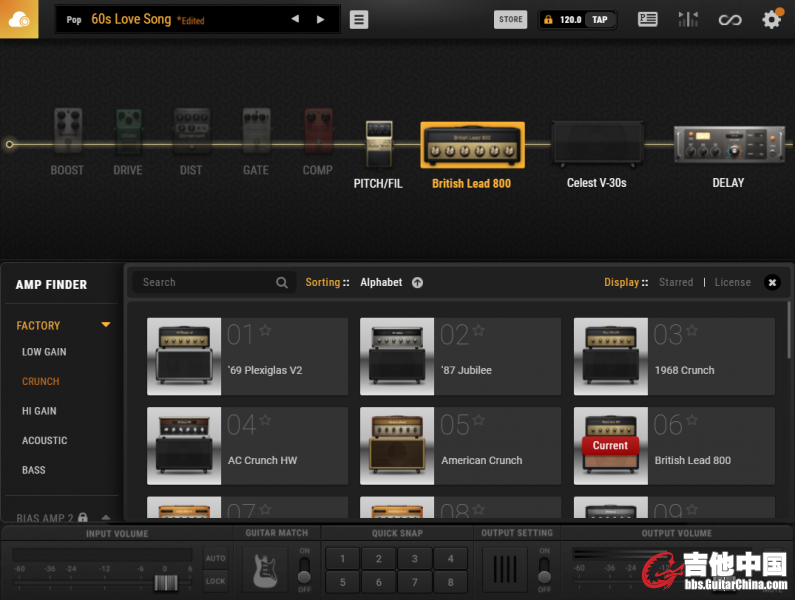795x600 pixels.
Task: Choose the '87 Jubilee amp
Action: tap(460, 357)
